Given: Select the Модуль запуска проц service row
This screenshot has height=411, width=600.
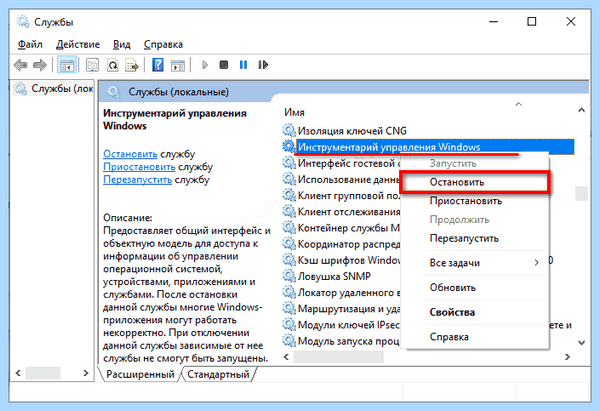Looking at the screenshot, I should pos(349,341).
